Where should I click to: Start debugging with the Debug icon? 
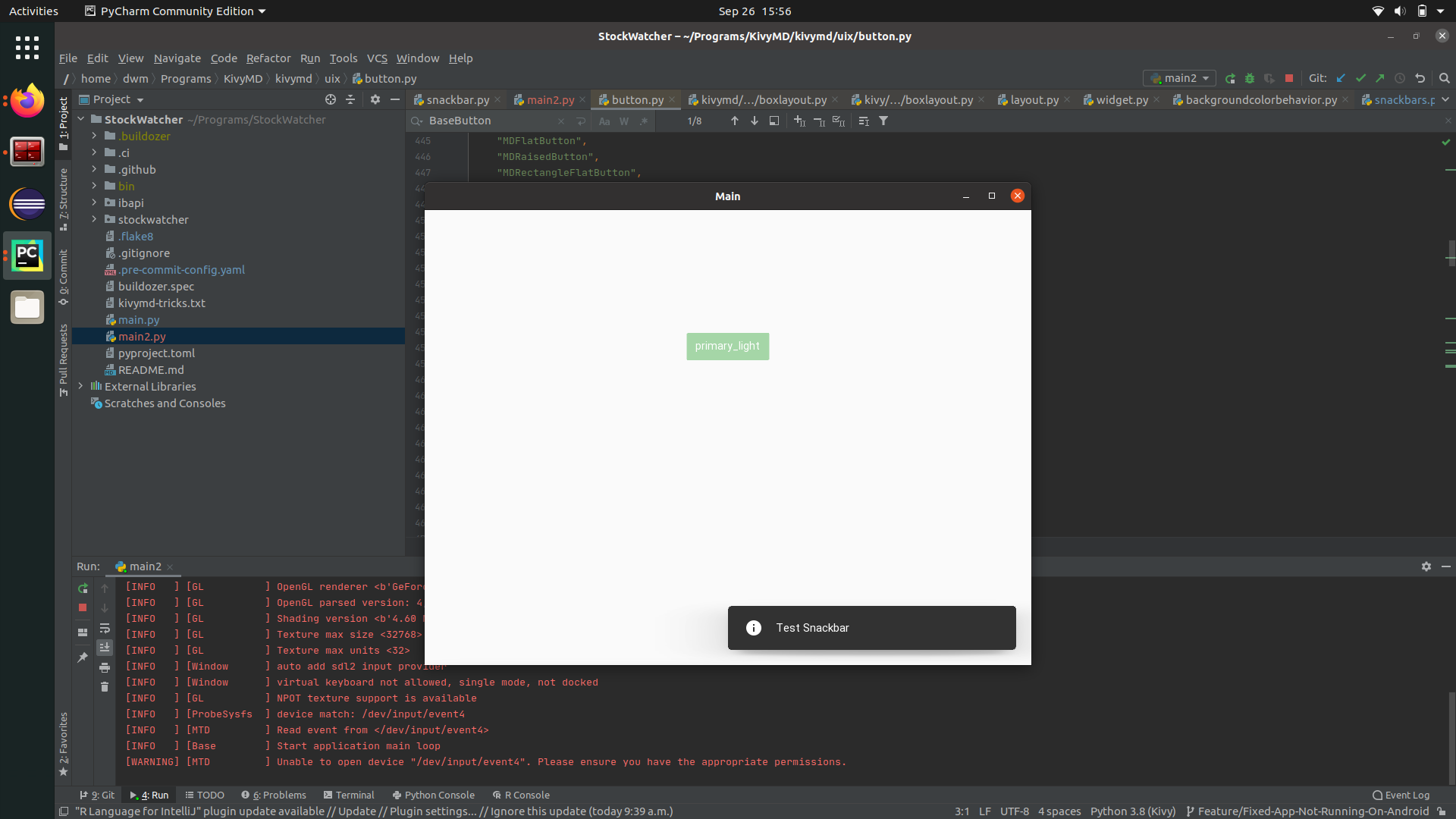click(x=1249, y=78)
